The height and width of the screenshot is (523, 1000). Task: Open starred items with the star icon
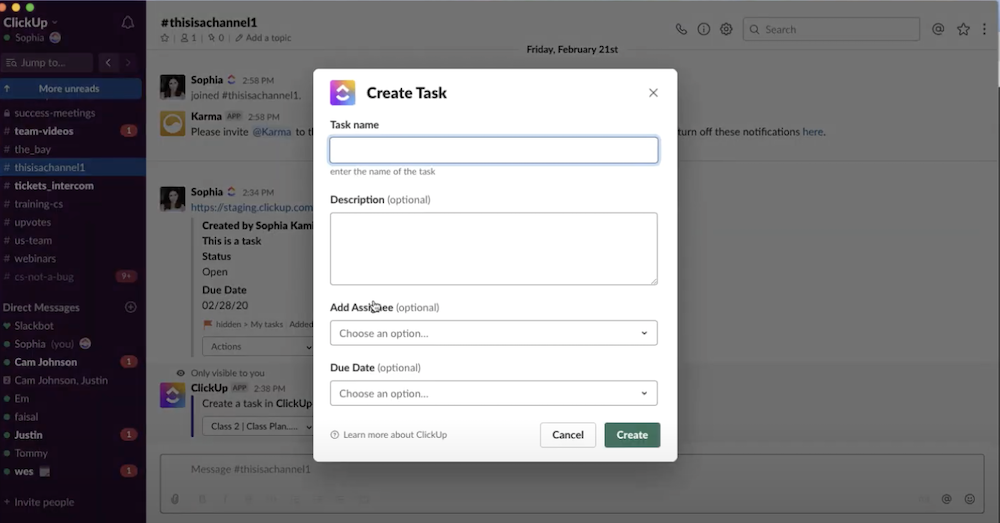(x=963, y=29)
